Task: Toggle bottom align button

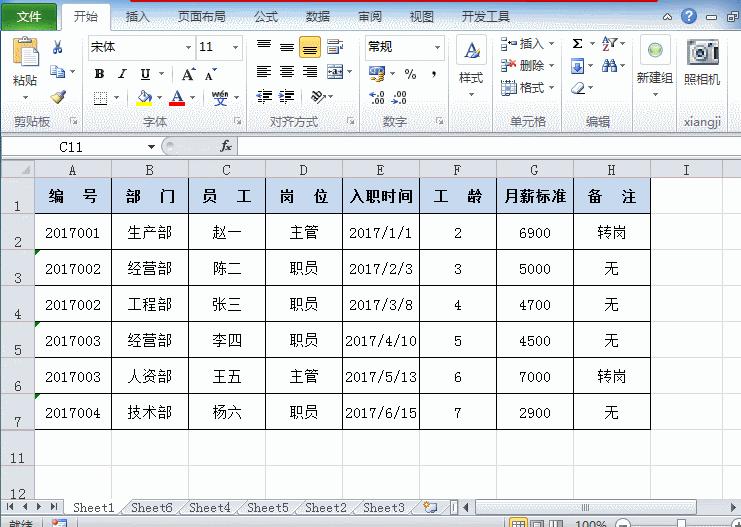Action: pos(310,47)
